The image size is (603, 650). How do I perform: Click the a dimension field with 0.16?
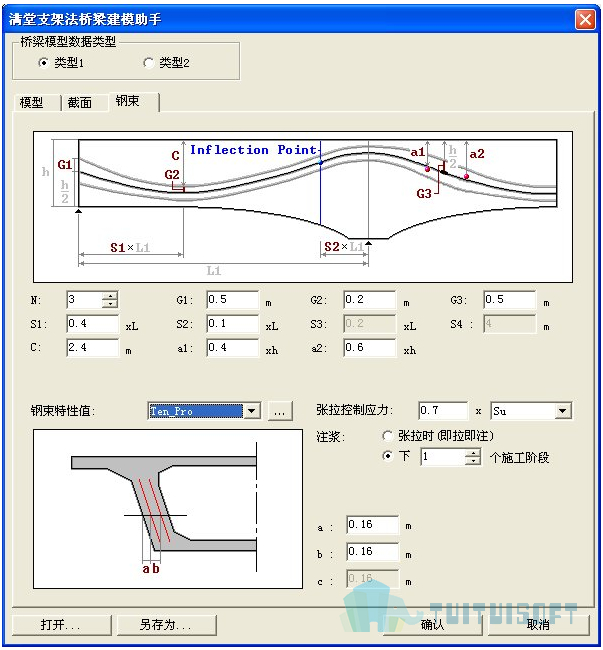coord(373,525)
